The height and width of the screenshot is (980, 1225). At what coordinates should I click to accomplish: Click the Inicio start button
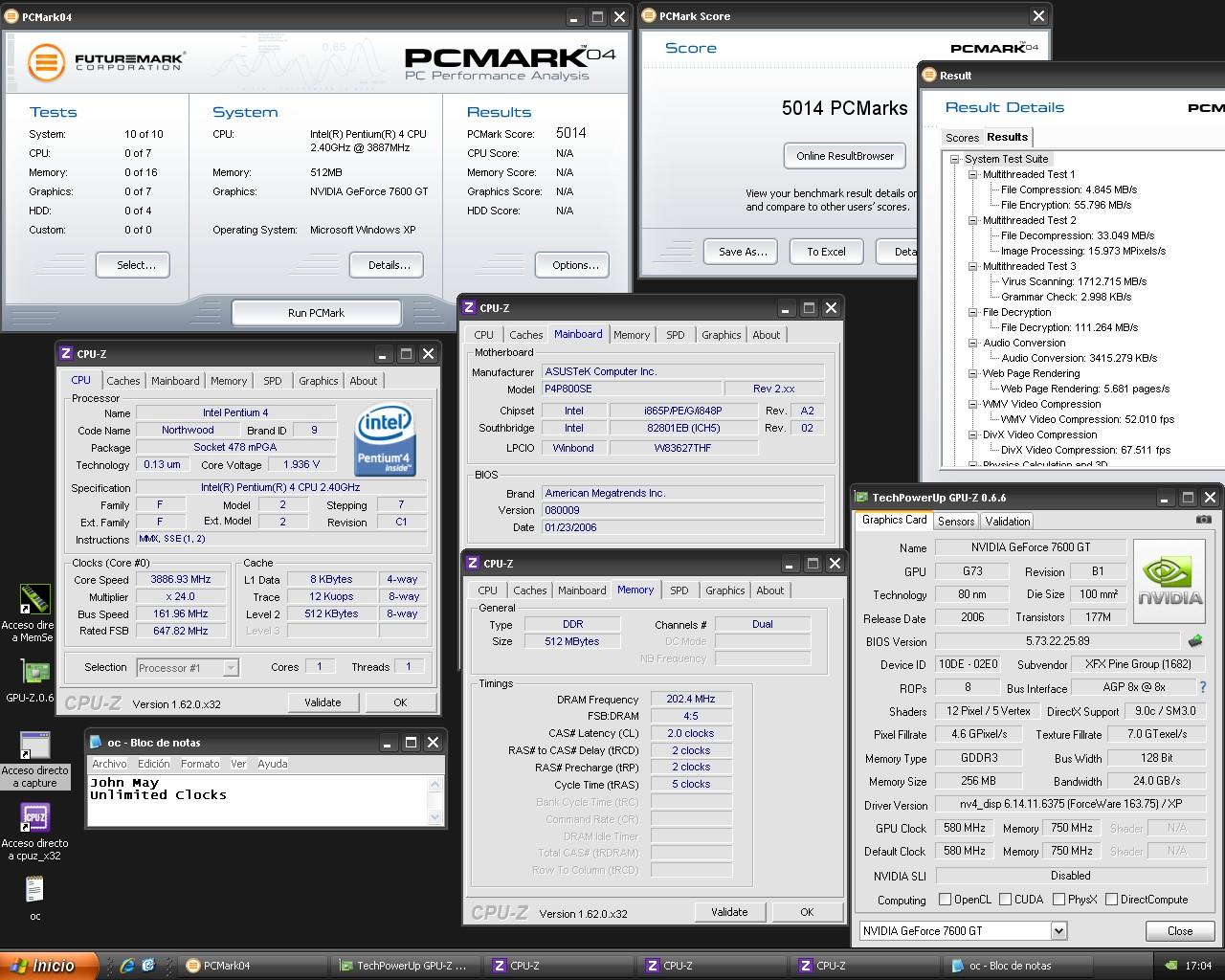pos(49,966)
